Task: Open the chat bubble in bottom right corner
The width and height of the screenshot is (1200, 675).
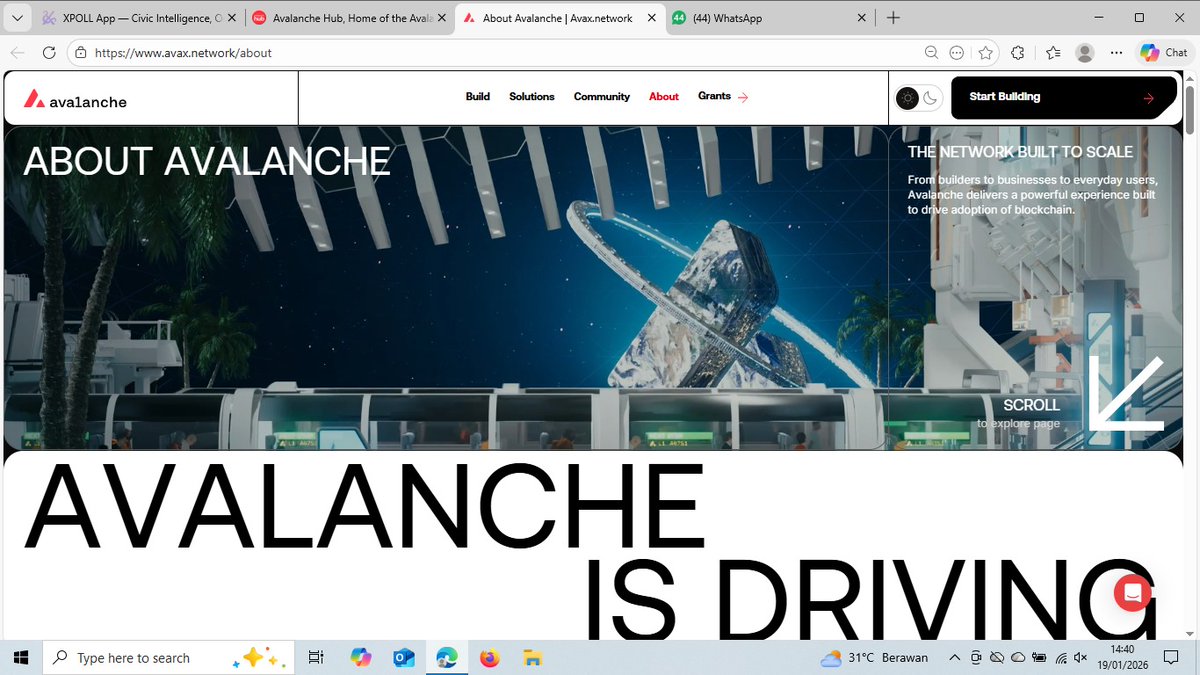Action: pos(1131,592)
